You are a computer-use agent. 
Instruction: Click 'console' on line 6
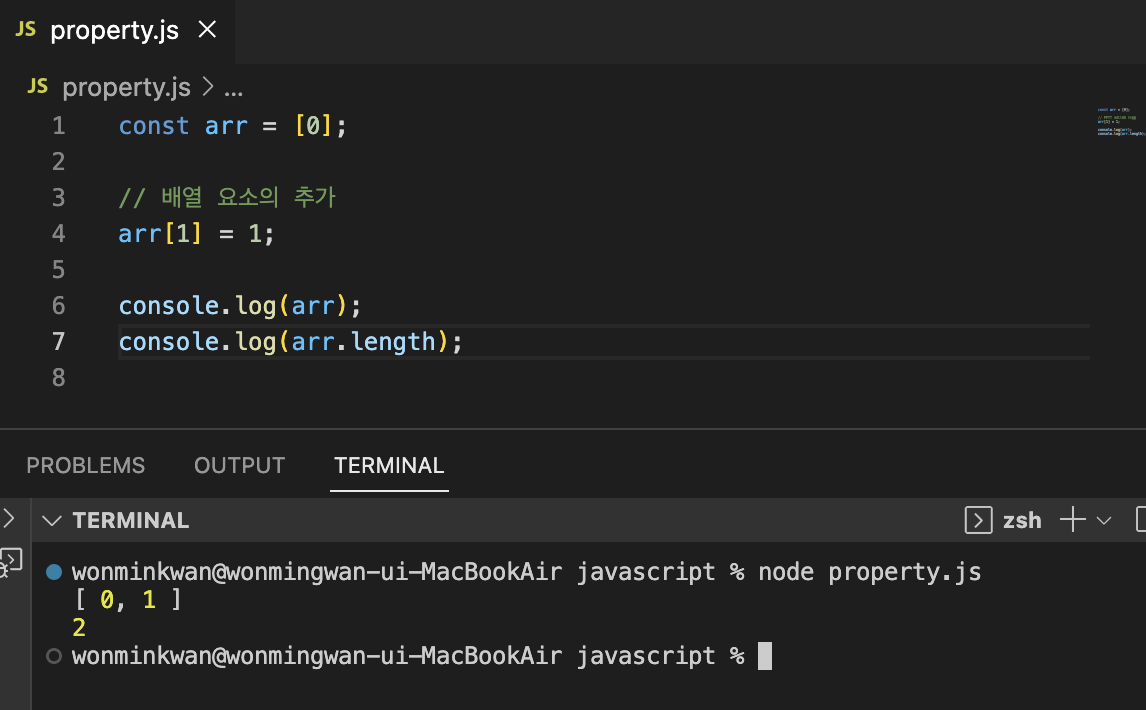(169, 306)
